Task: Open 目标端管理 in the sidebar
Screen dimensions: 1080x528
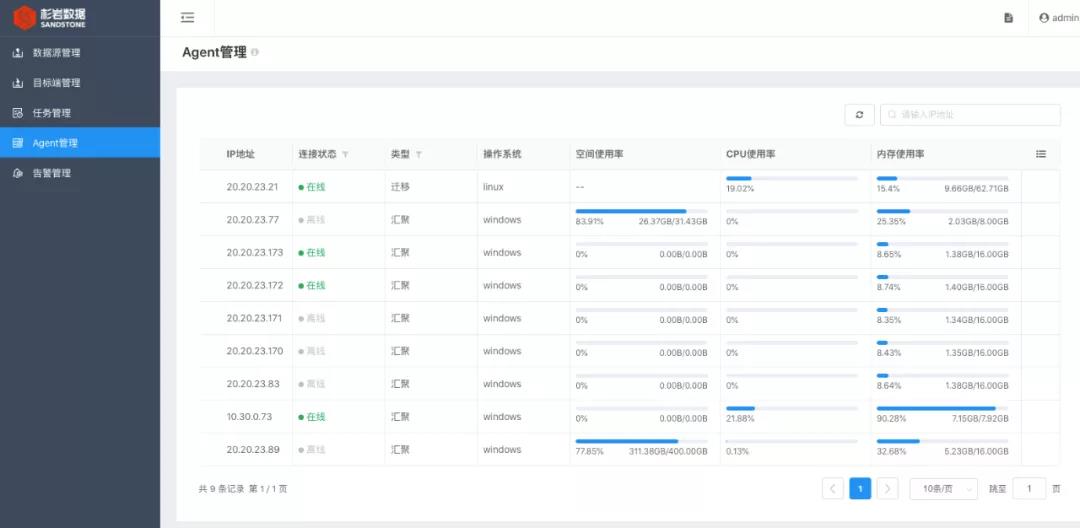Action: (x=80, y=83)
